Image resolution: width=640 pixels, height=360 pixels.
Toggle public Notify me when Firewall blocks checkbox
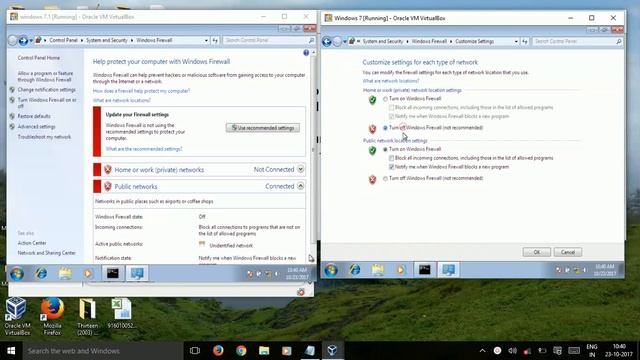tap(391, 167)
